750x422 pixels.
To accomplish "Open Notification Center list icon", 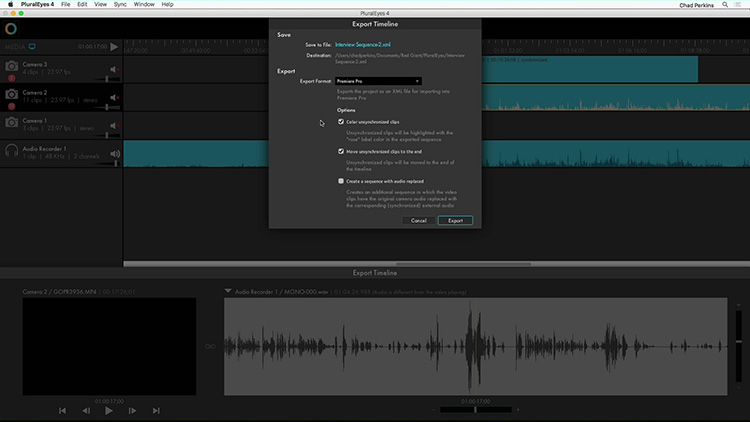I will click(x=738, y=4).
